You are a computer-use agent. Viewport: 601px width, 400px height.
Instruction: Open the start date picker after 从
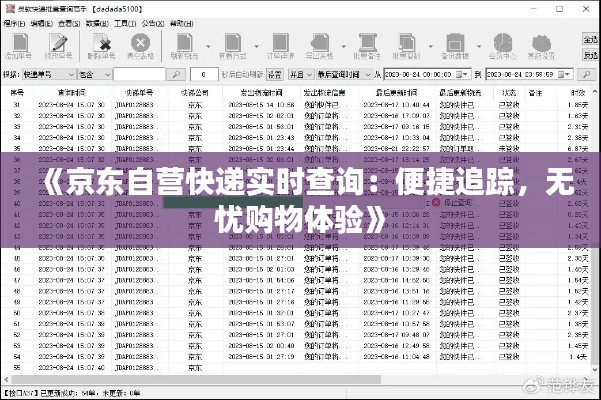[x=464, y=74]
